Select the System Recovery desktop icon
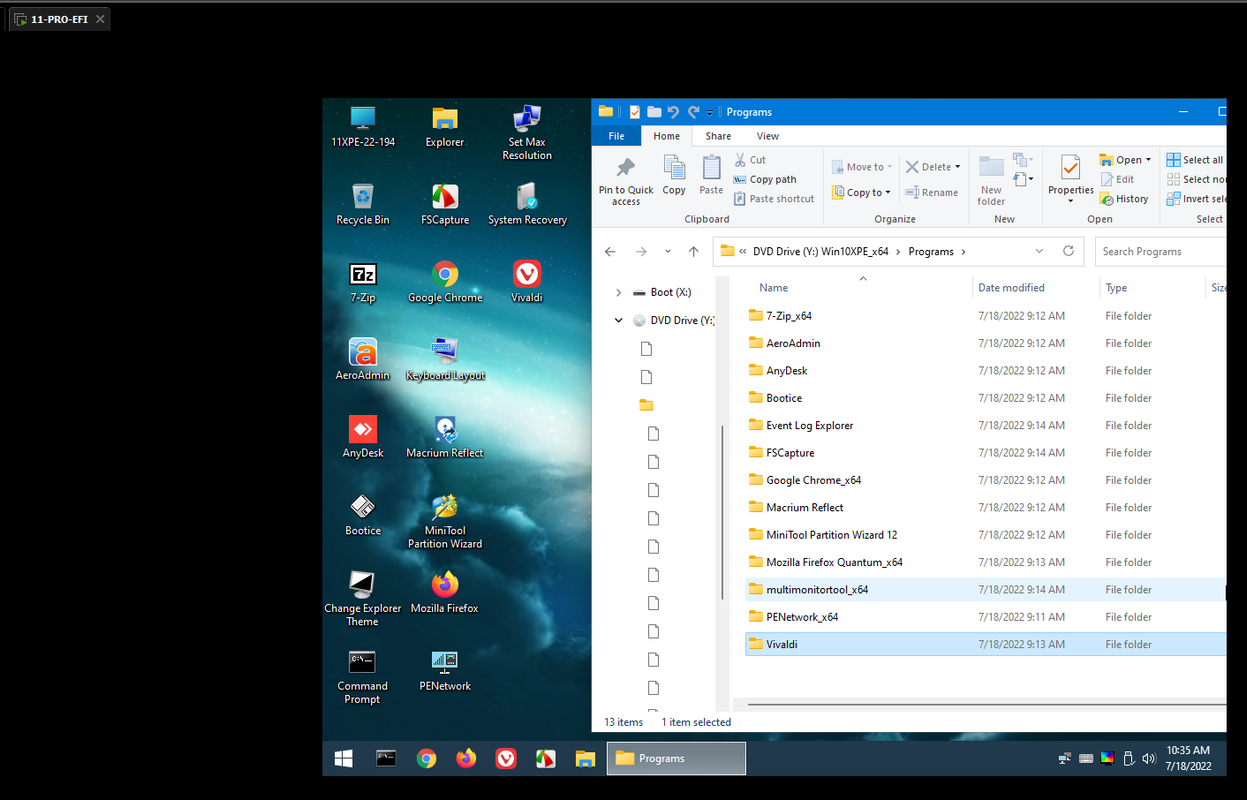The image size is (1247, 800). click(527, 204)
